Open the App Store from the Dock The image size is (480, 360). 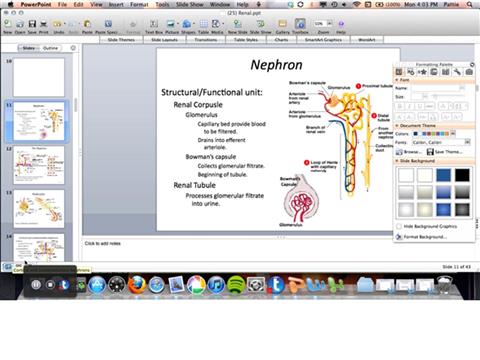tap(97, 285)
